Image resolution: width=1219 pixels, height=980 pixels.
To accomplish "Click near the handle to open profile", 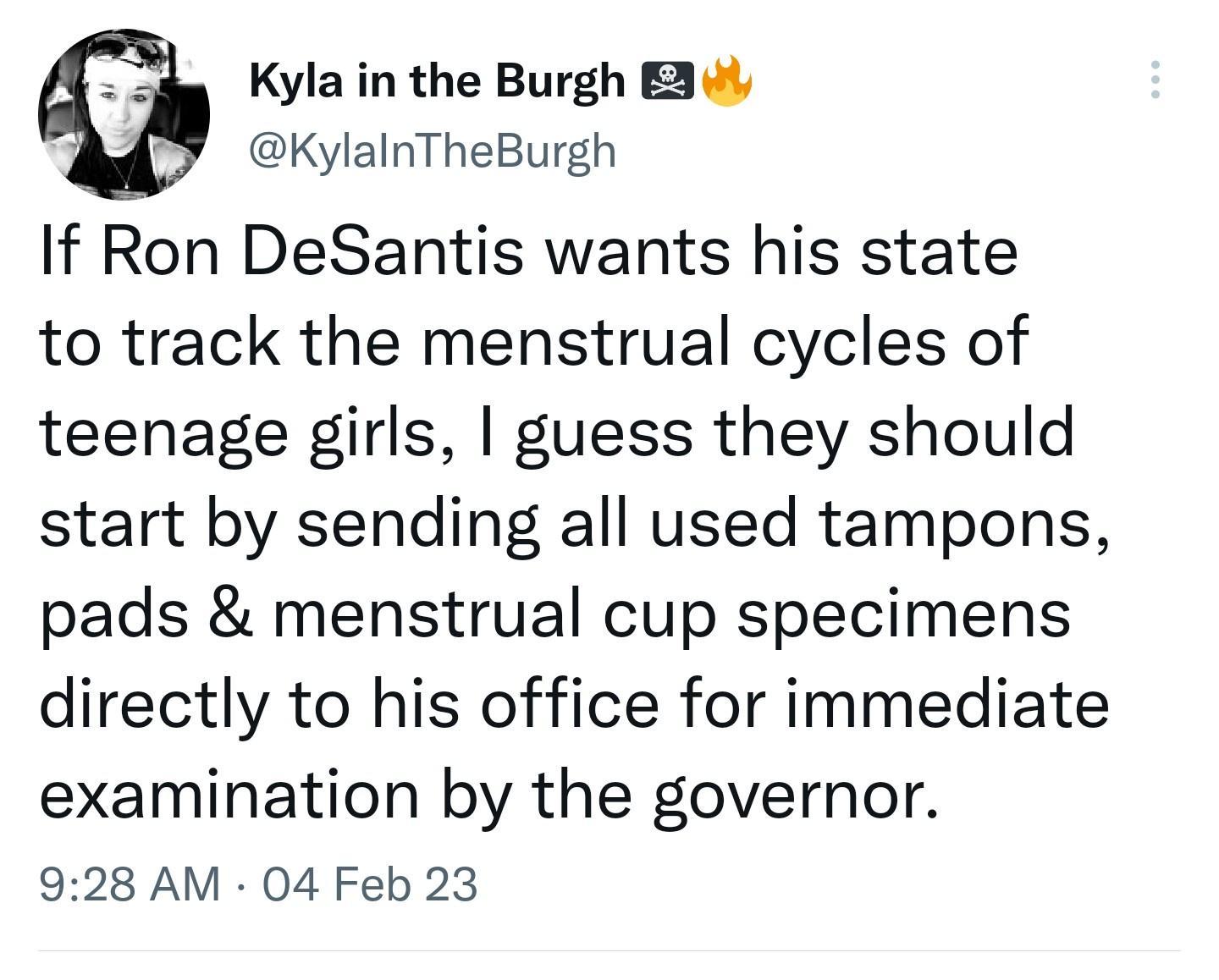I will pyautogui.click(x=433, y=149).
